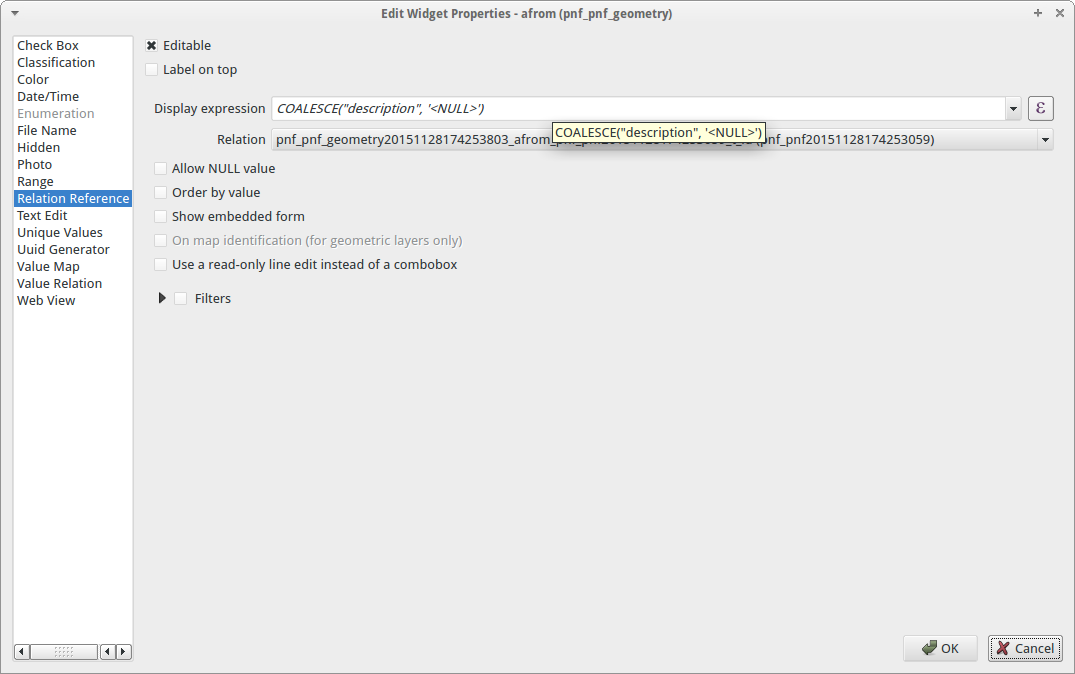This screenshot has height=674, width=1075.
Task: Check the Filters group checkbox
Action: pyautogui.click(x=180, y=298)
